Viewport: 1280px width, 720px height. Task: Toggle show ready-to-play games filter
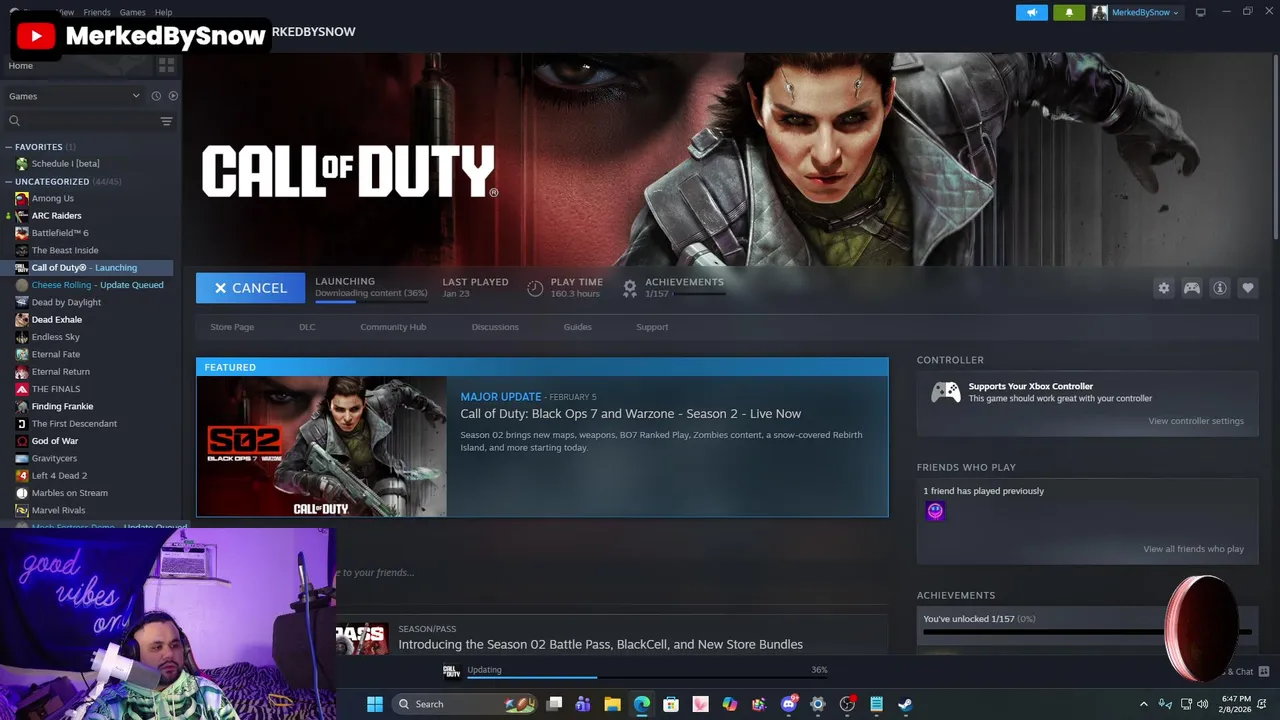173,96
